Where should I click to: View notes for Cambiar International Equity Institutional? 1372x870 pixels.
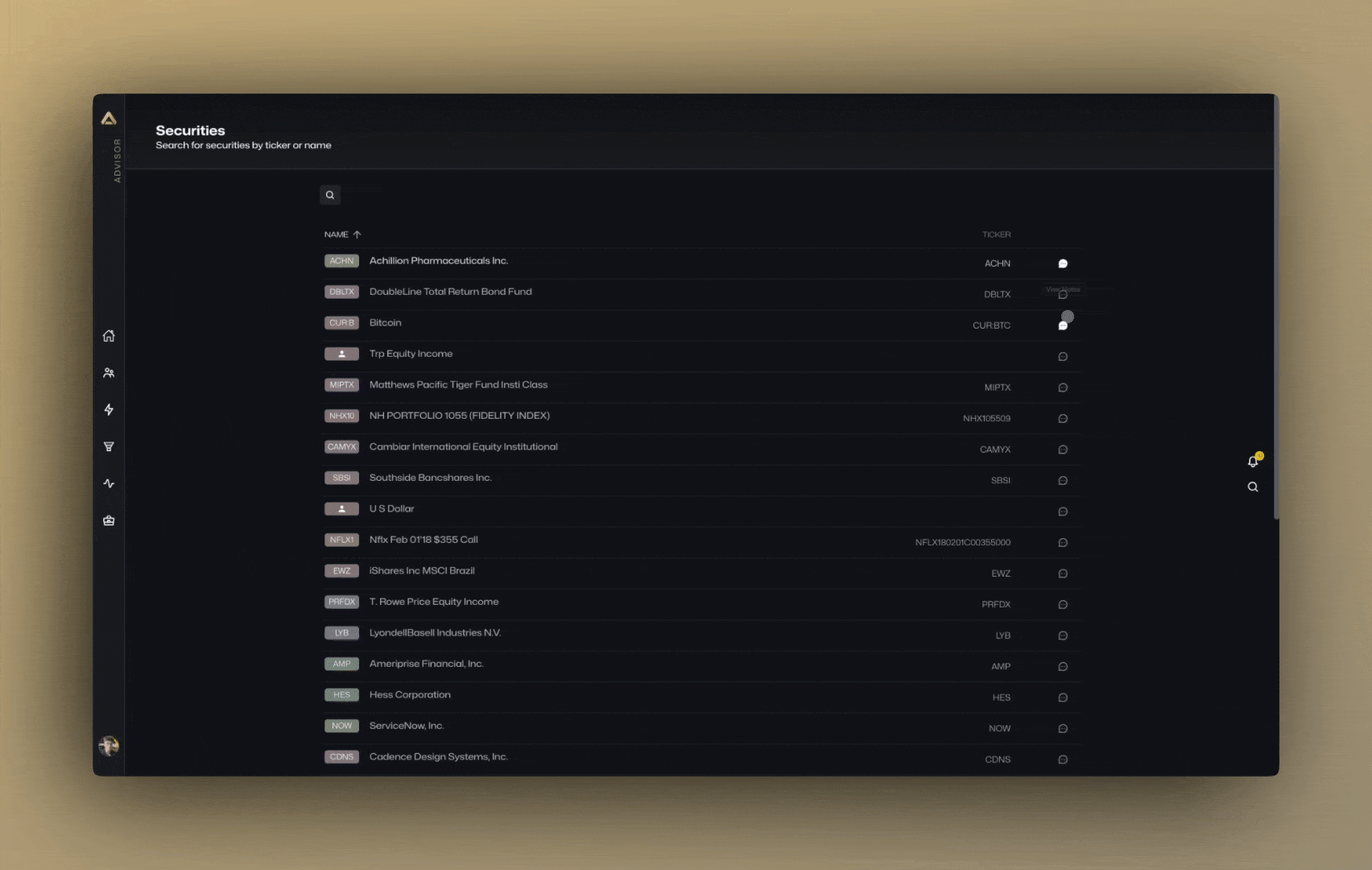[x=1063, y=449]
